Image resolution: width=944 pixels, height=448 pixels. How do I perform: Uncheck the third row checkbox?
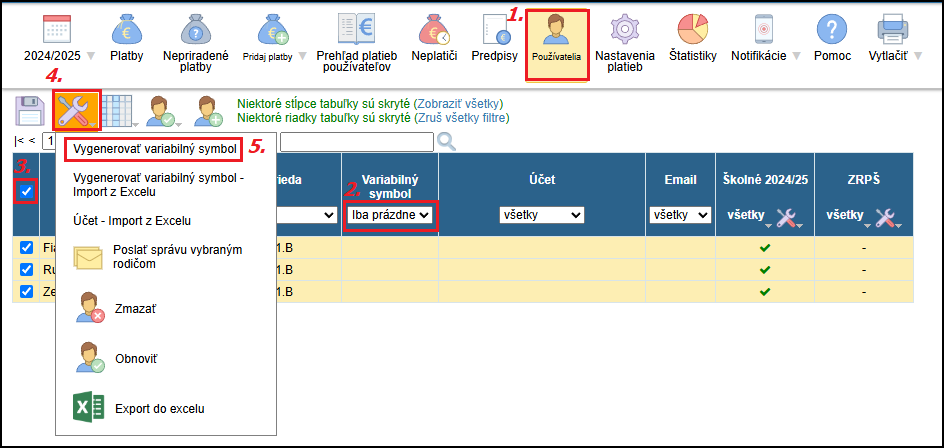tap(26, 291)
